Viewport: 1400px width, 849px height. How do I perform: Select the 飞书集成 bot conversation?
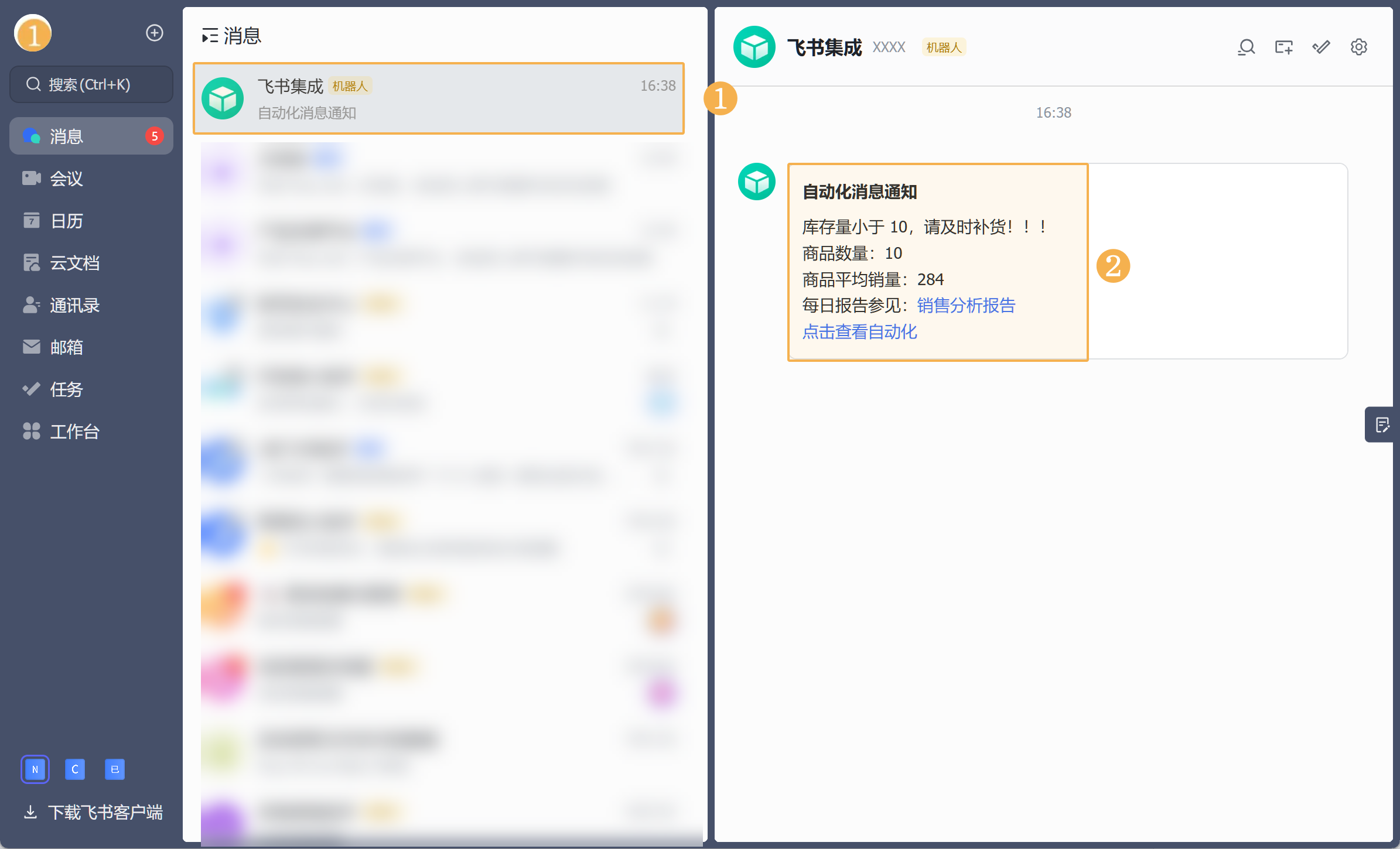pos(438,98)
